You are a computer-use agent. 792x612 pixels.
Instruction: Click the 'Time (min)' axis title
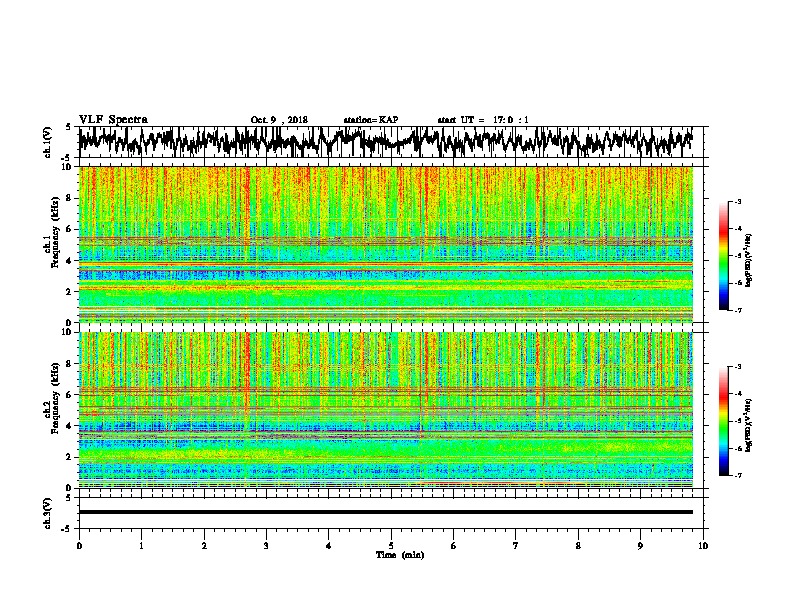(400, 555)
